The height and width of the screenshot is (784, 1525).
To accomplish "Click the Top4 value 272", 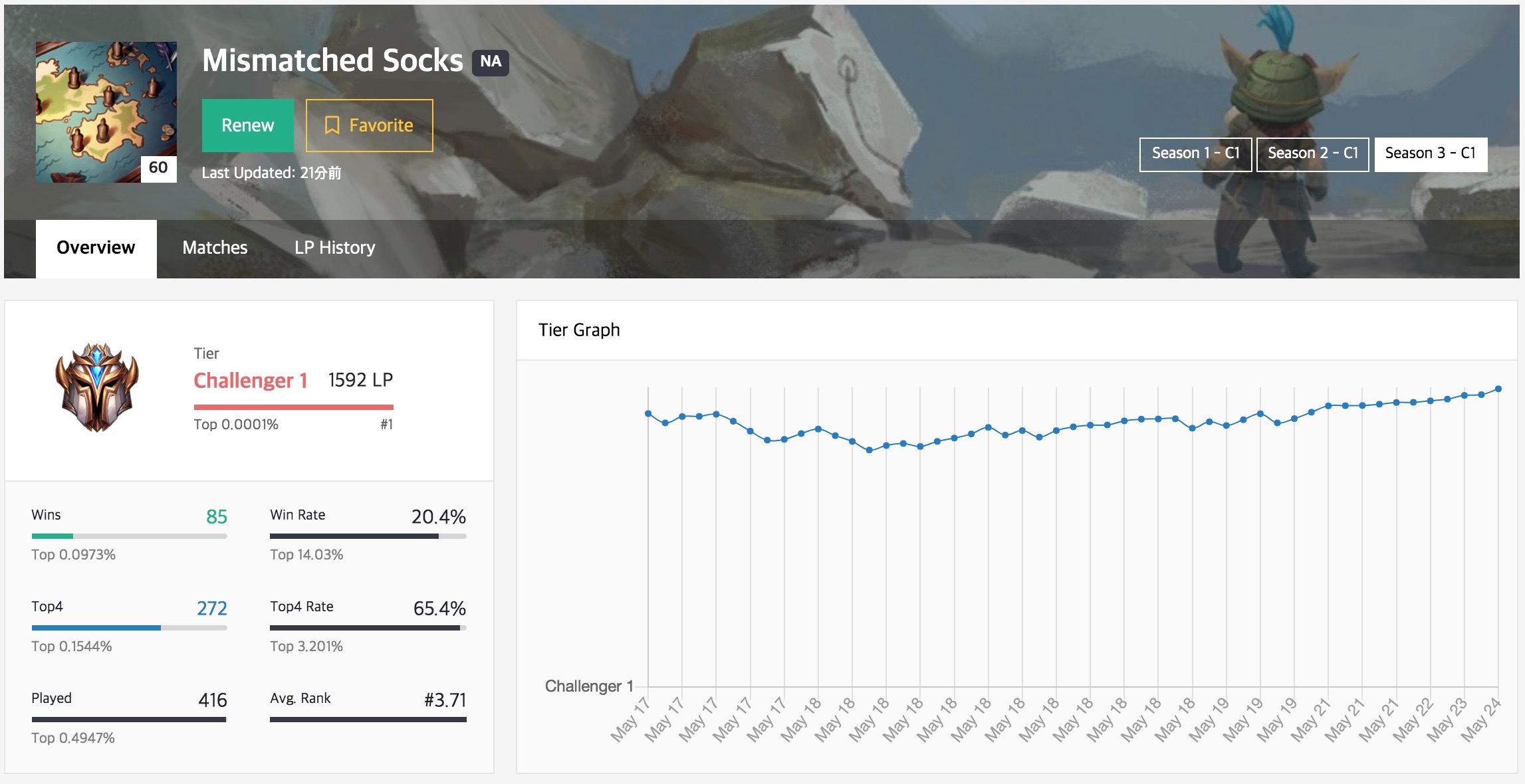I will point(212,609).
